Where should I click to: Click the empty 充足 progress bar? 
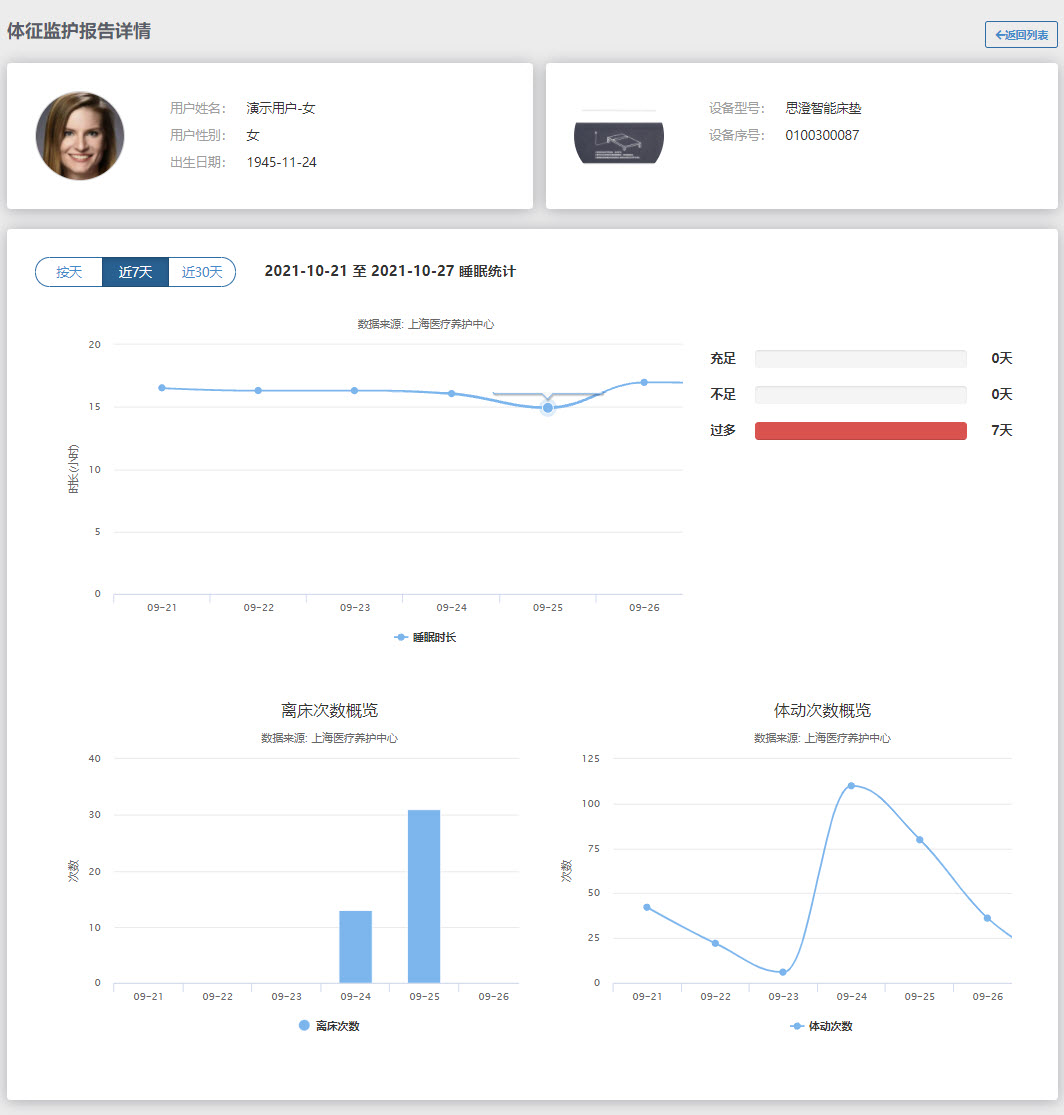[x=860, y=359]
